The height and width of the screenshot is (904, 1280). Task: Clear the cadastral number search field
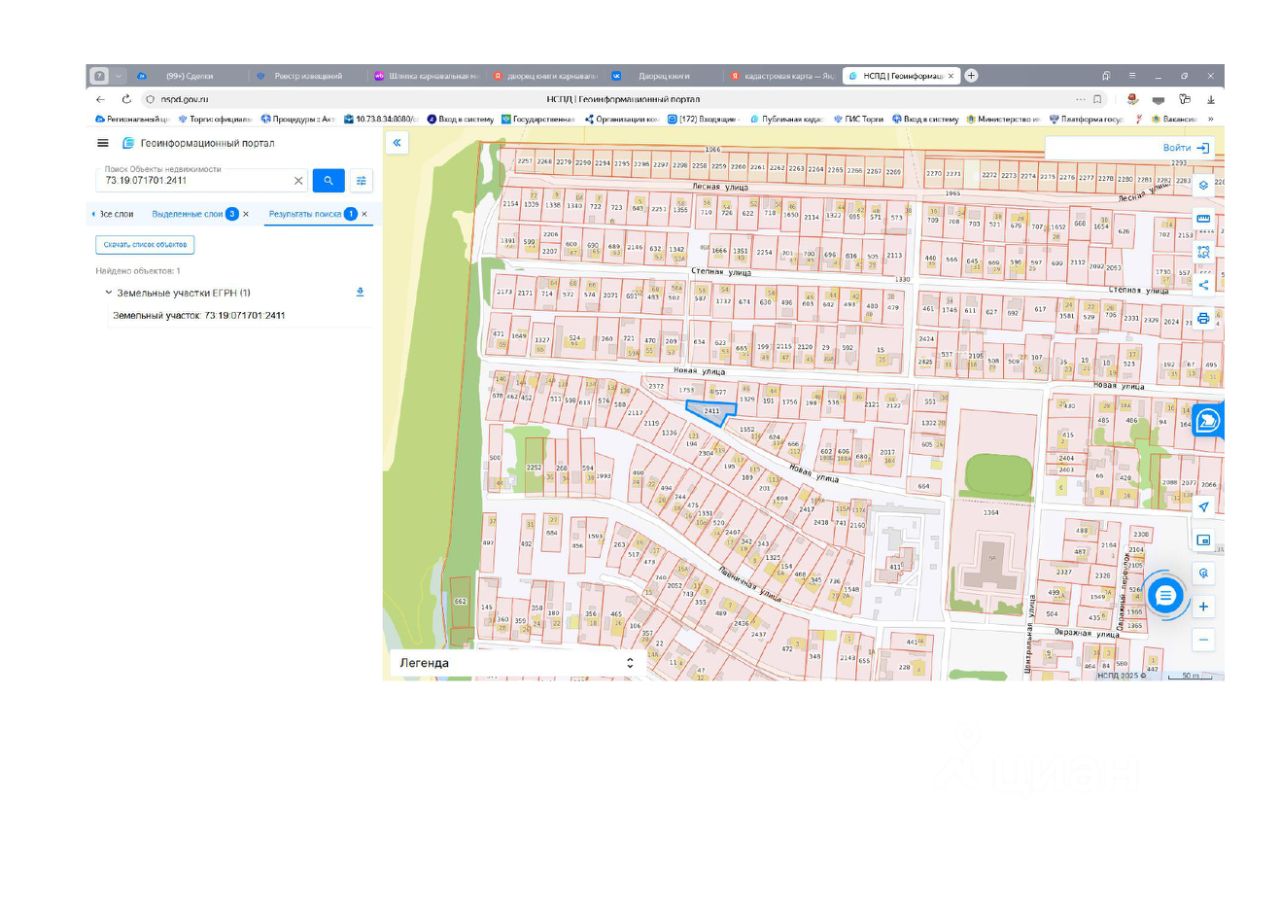(298, 181)
